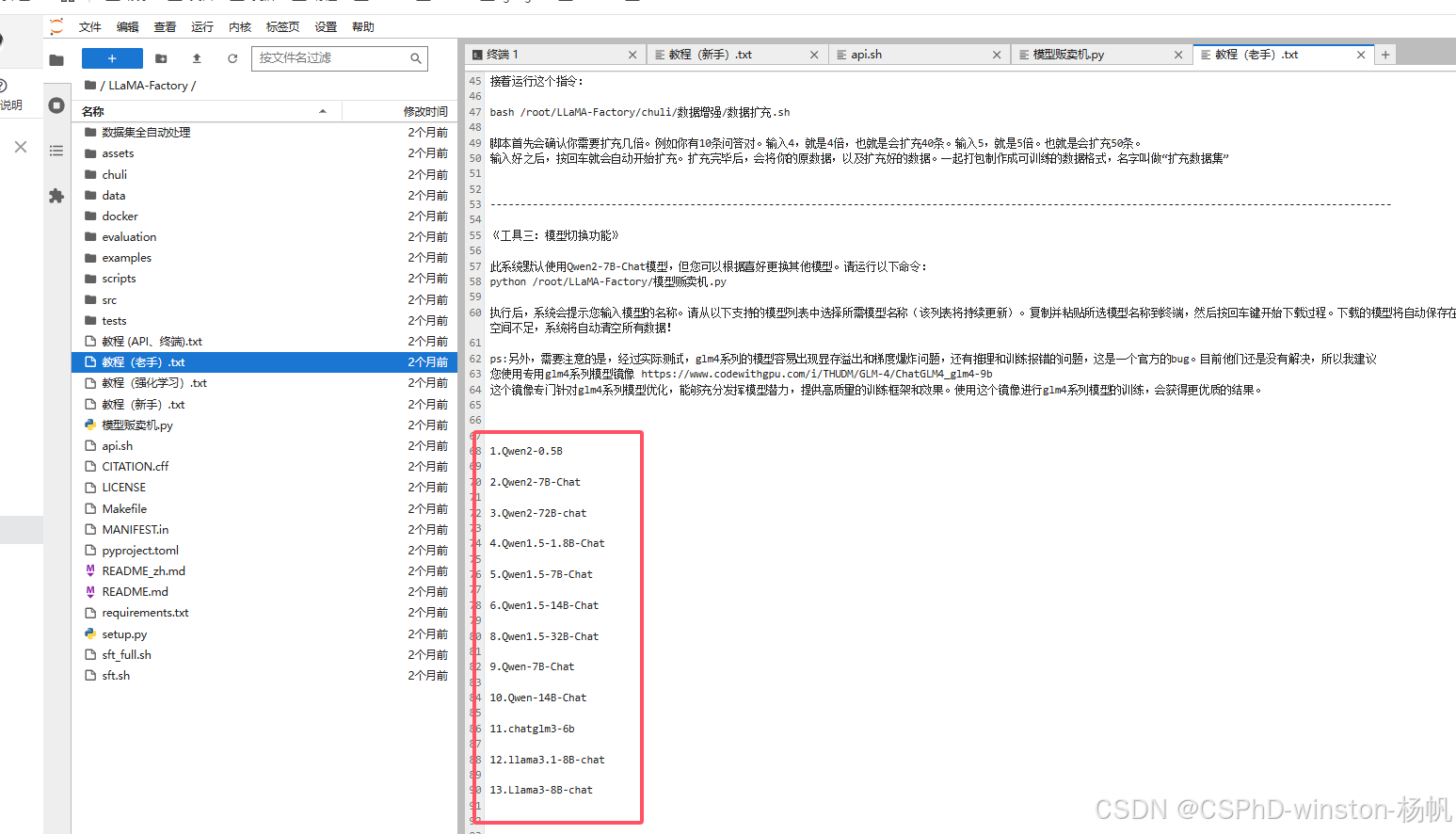Create a new folder with the toolbar icon
1456x834 pixels.
coord(161,58)
